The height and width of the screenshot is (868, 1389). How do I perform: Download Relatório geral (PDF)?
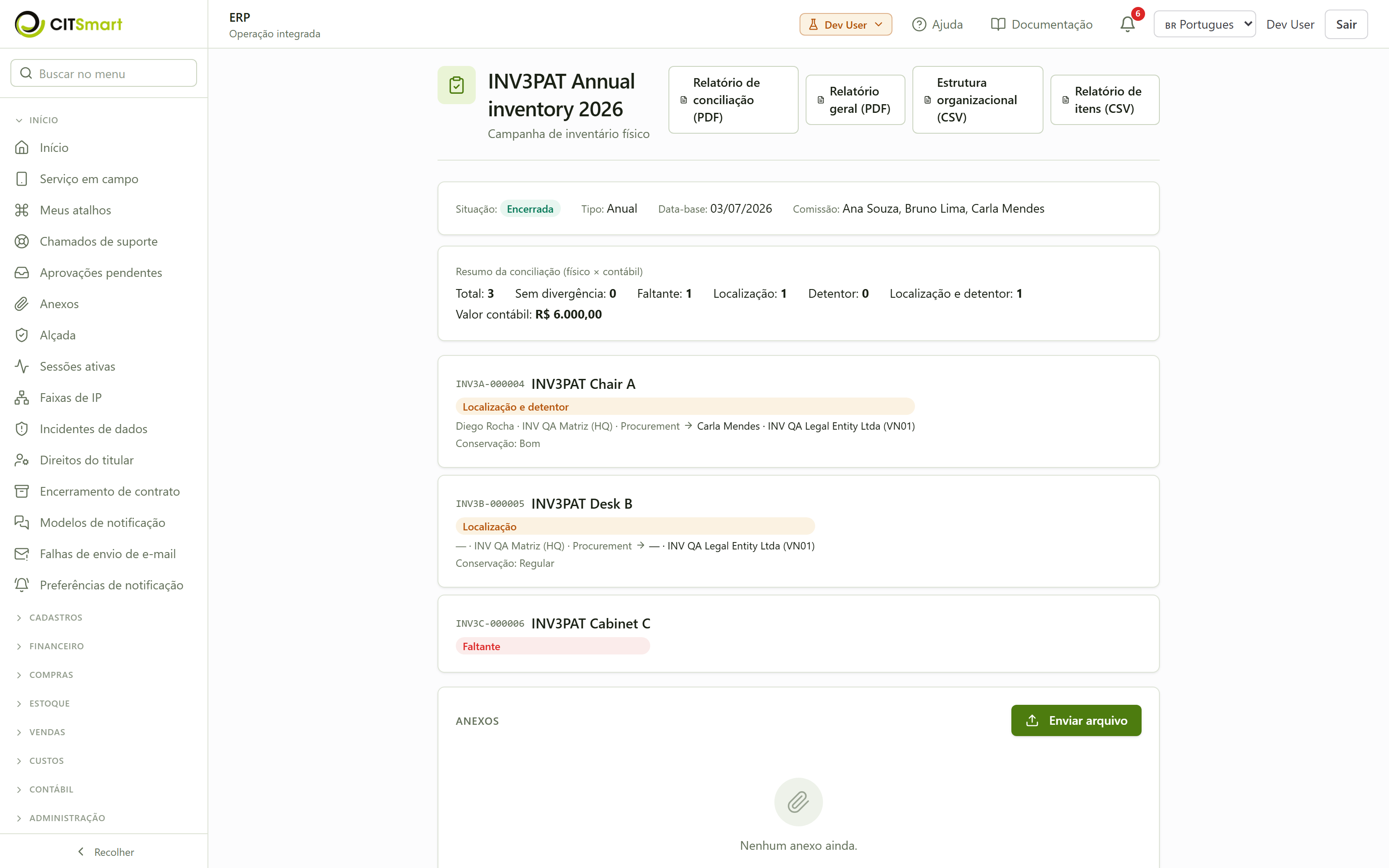pyautogui.click(x=855, y=100)
